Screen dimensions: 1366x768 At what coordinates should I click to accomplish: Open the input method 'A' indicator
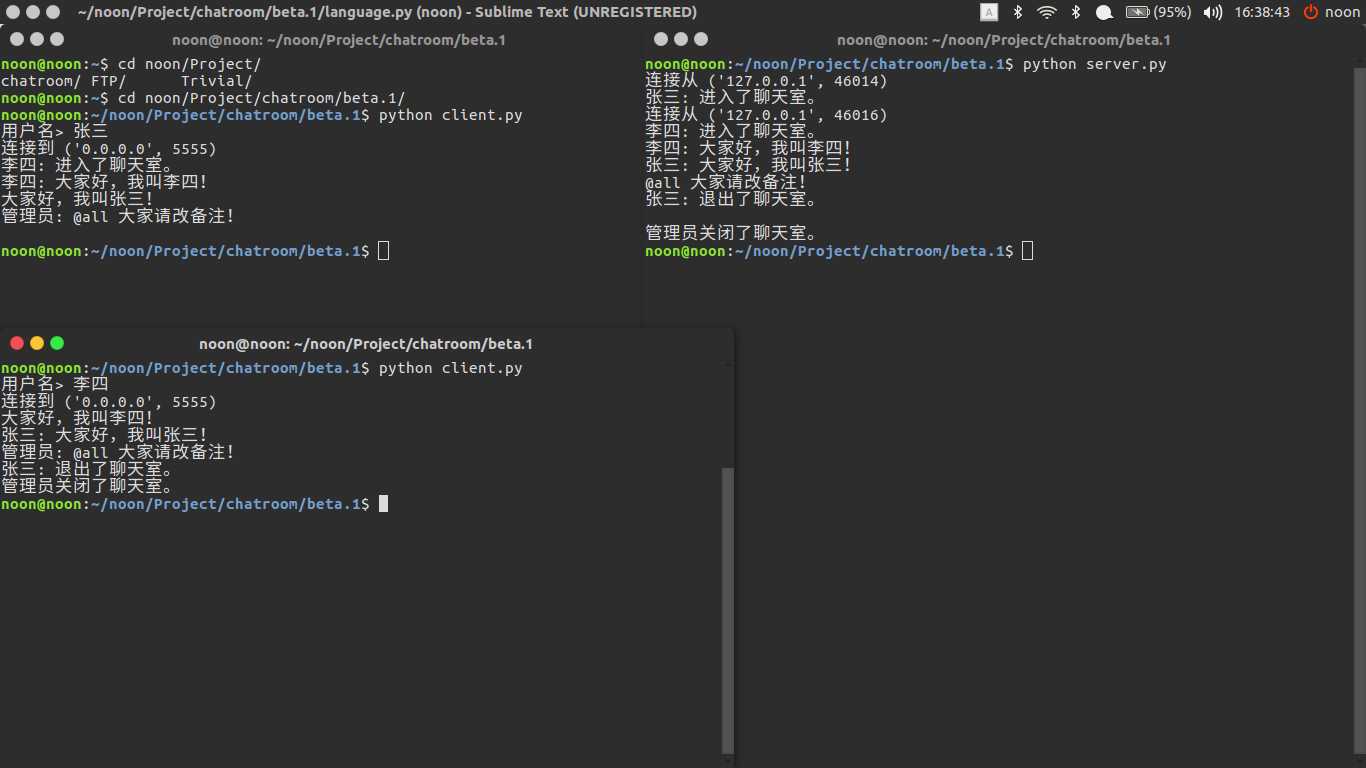click(x=989, y=12)
